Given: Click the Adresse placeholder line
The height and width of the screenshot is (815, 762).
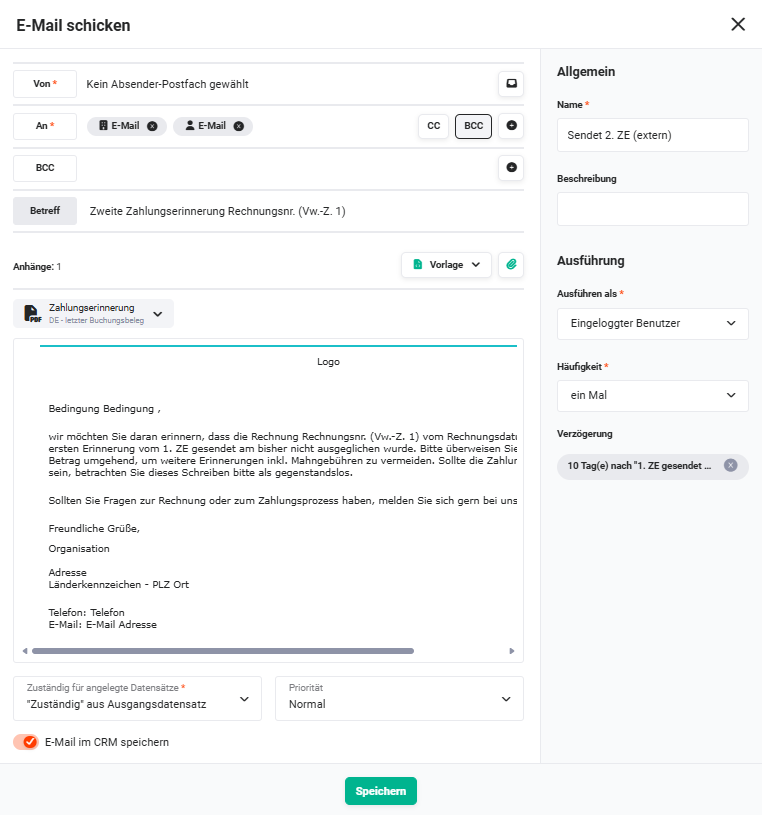Looking at the screenshot, I should (68, 573).
